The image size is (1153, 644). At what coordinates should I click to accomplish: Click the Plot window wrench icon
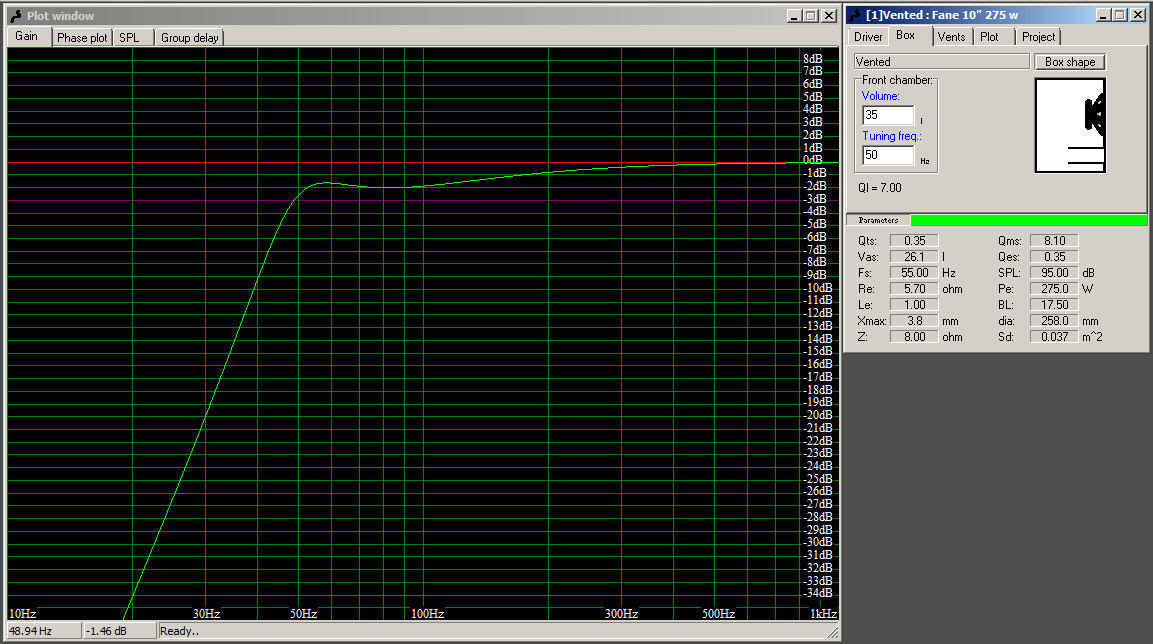click(15, 15)
